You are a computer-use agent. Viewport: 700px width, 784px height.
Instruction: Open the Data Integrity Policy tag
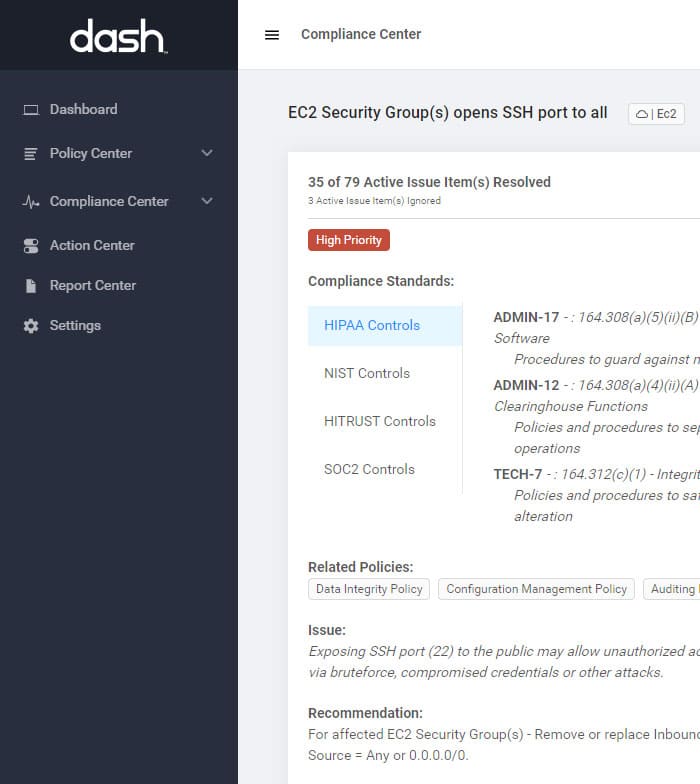[x=369, y=589]
